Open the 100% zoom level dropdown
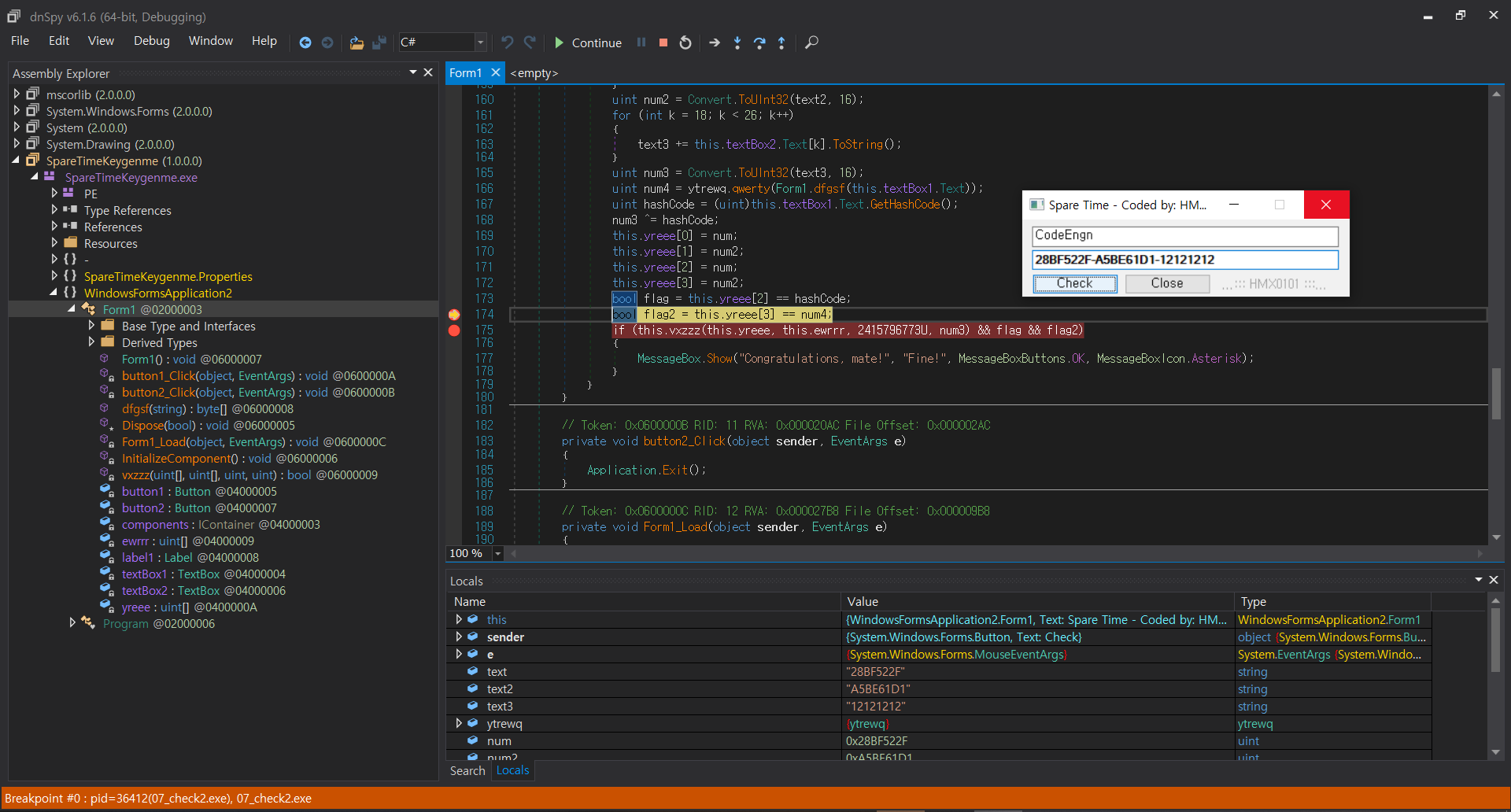 497,553
